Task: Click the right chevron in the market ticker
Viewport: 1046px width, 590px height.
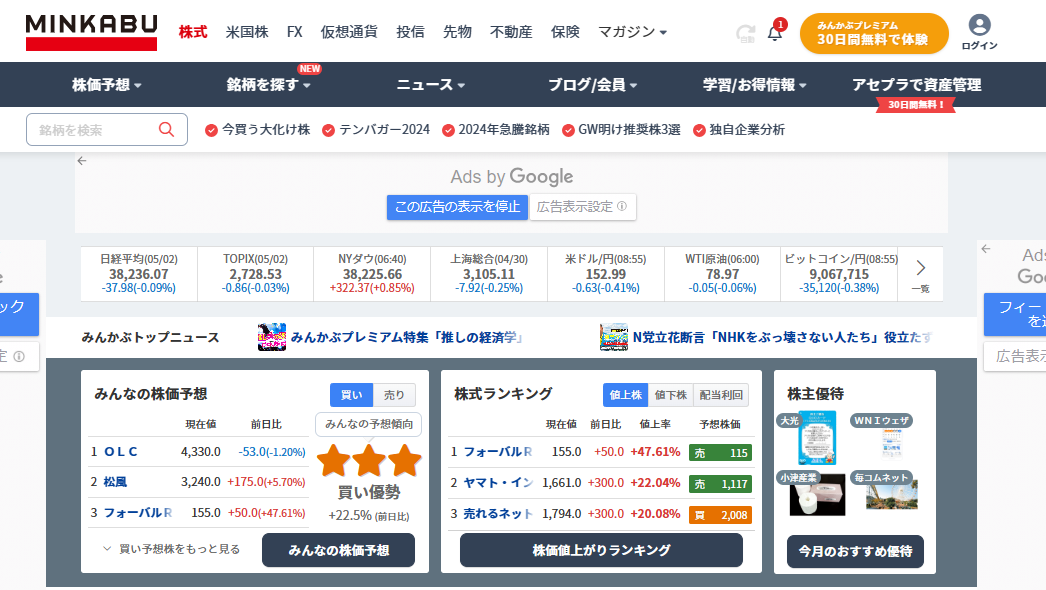Action: (921, 268)
